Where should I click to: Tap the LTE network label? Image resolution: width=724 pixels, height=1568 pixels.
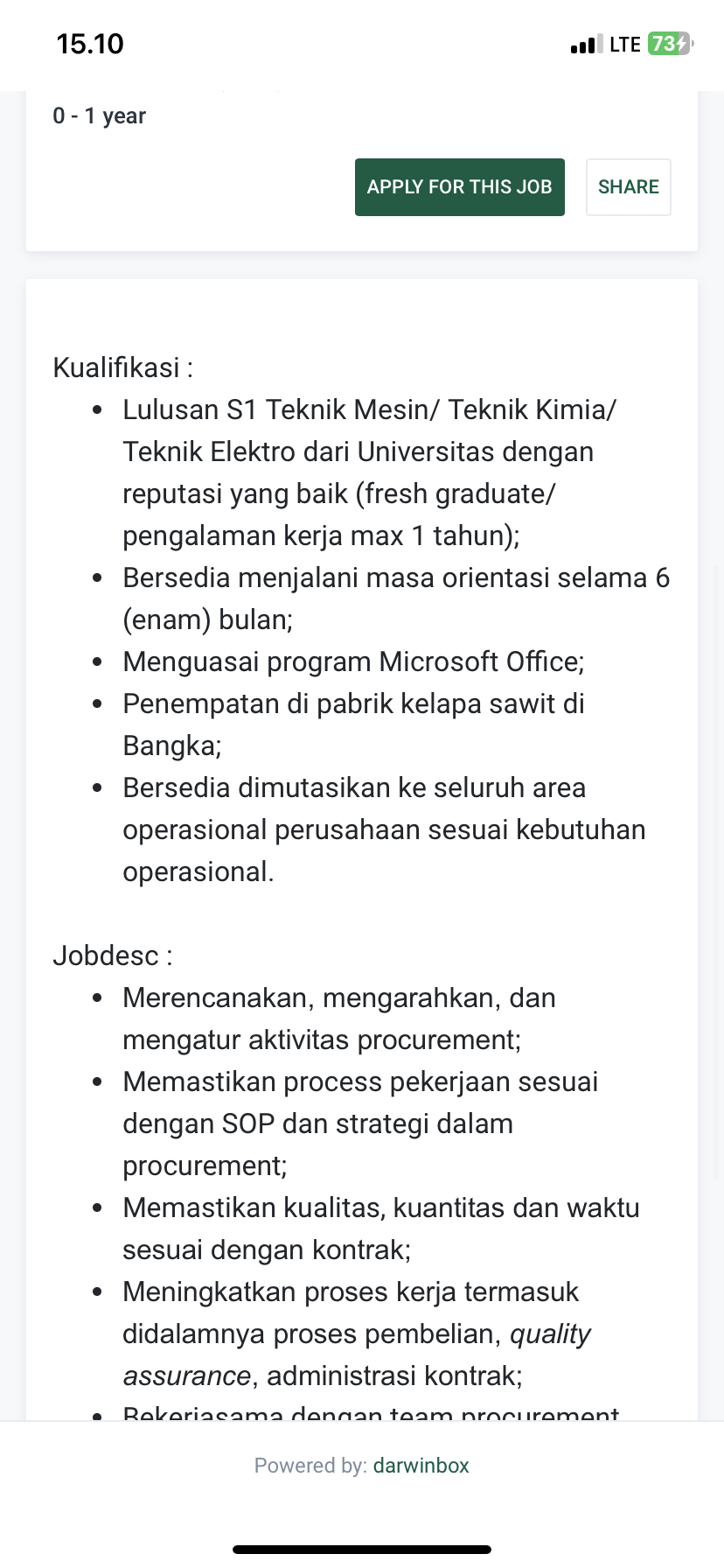point(624,45)
